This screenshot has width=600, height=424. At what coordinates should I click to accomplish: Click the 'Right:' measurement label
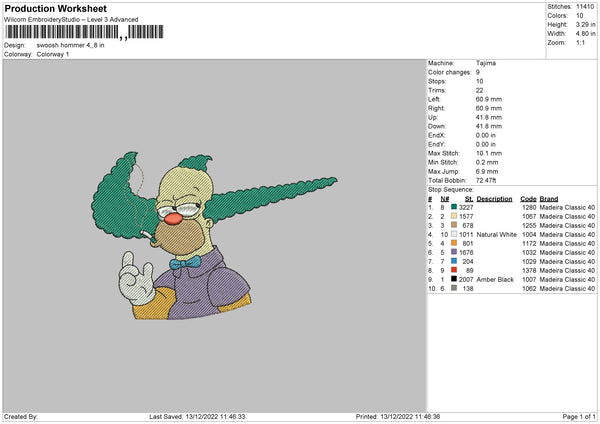tap(436, 108)
